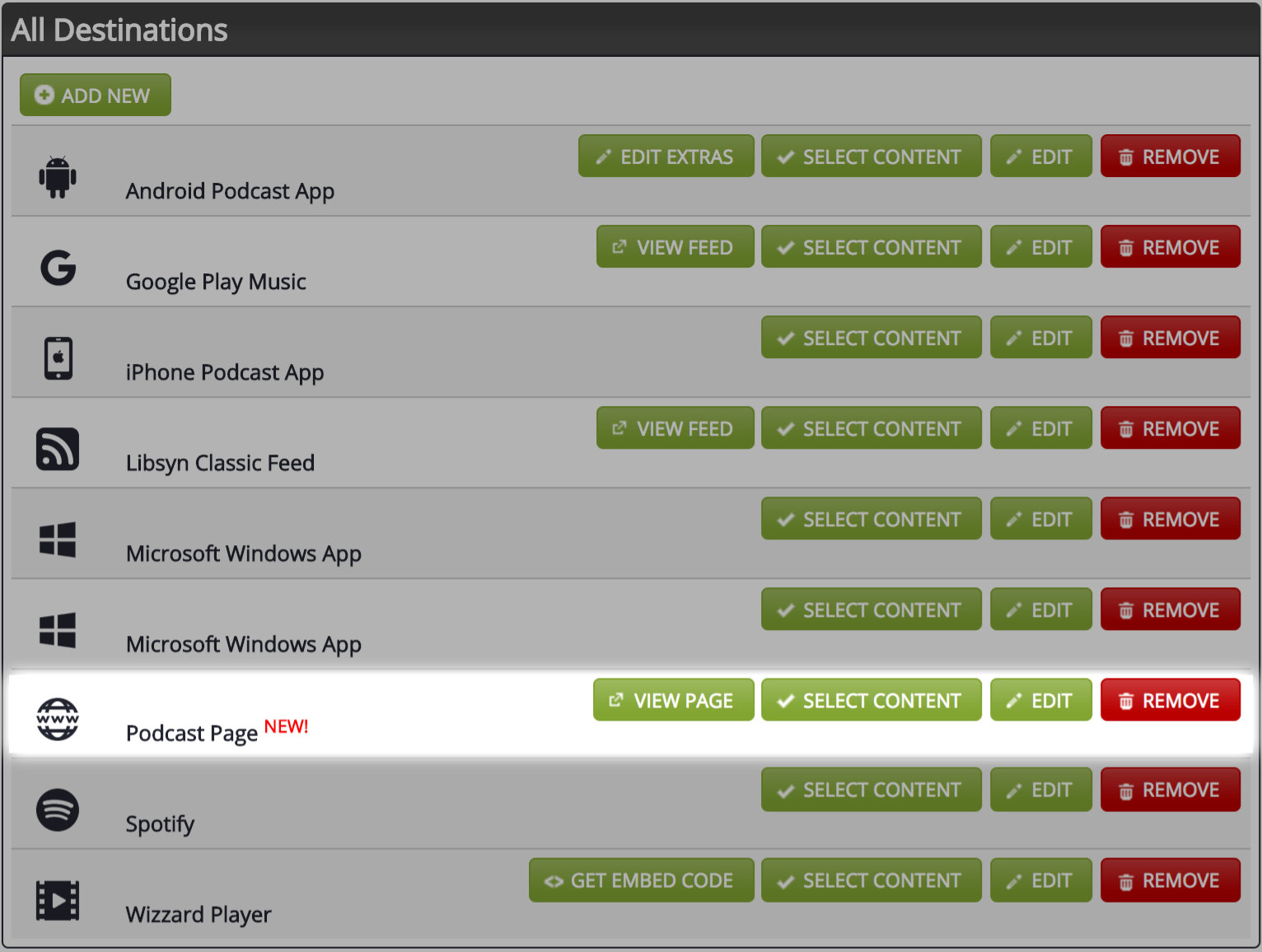Remove the iPhone Podcast App destination
The image size is (1262, 952).
click(x=1171, y=337)
